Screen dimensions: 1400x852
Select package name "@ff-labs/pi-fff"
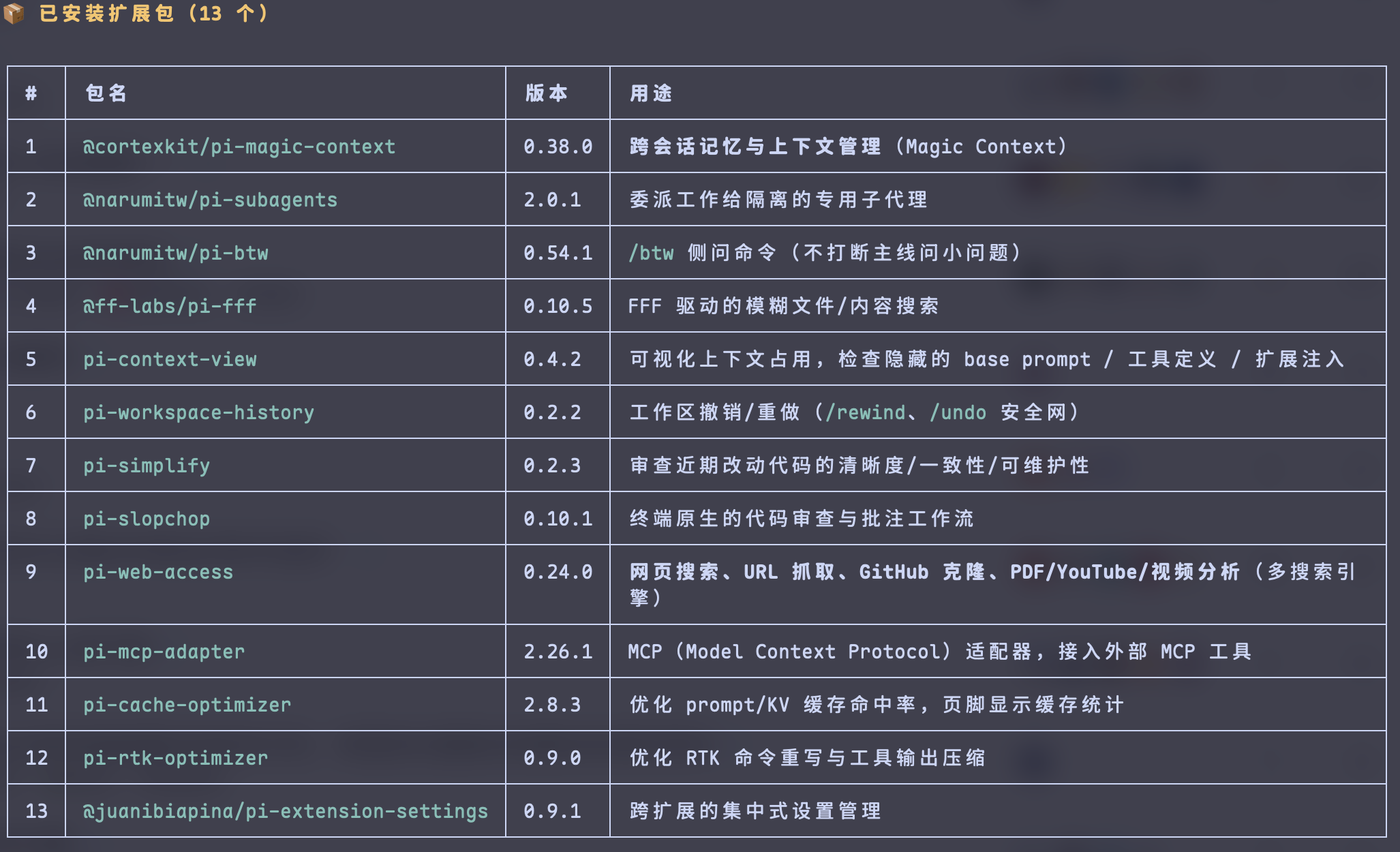click(x=170, y=306)
